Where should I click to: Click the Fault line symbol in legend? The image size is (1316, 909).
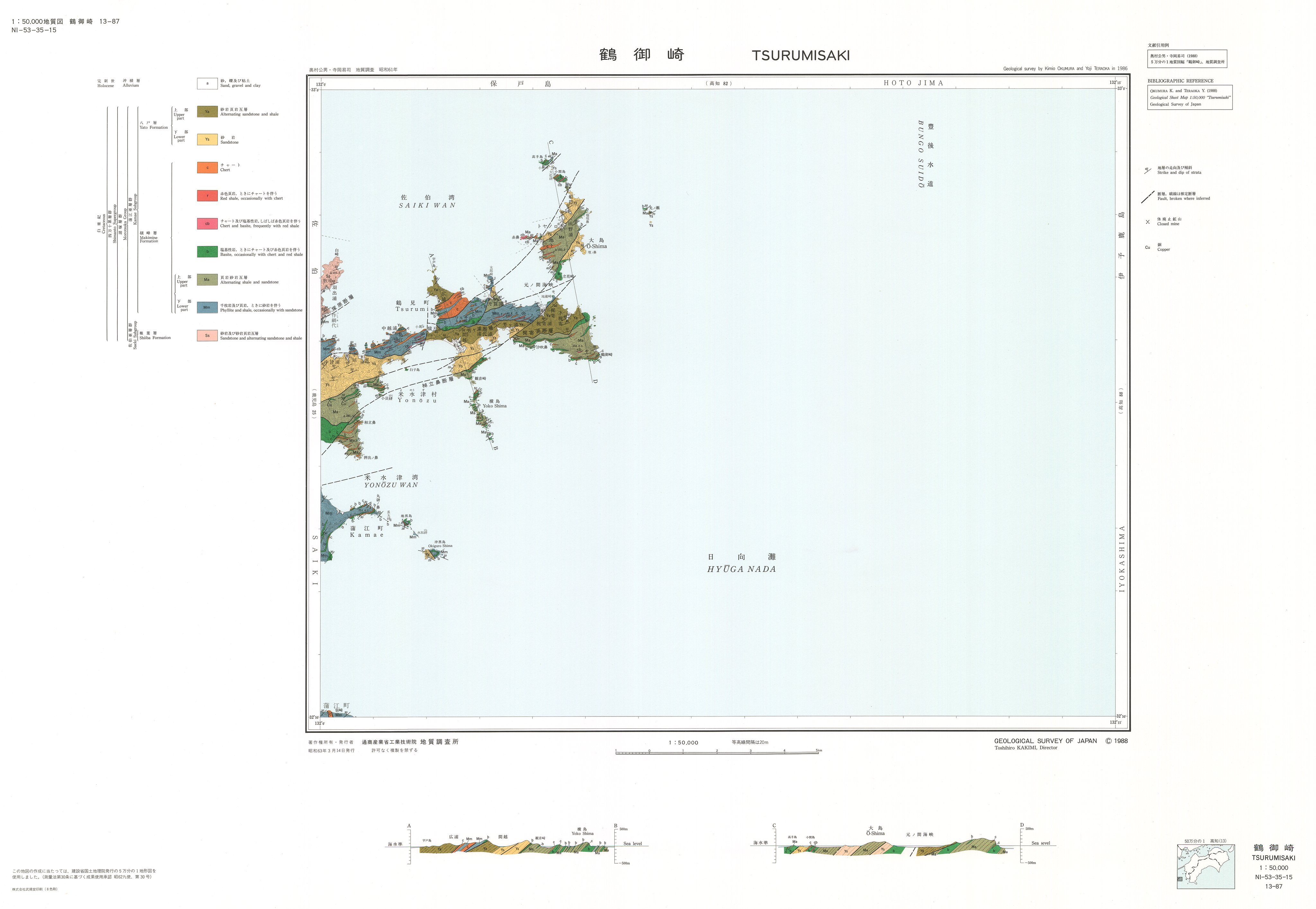coord(1148,197)
